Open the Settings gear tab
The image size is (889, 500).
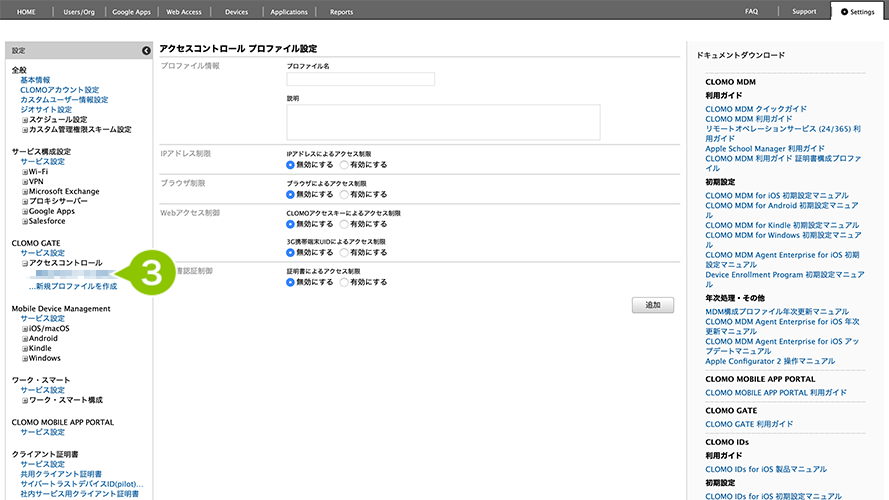[x=857, y=11]
